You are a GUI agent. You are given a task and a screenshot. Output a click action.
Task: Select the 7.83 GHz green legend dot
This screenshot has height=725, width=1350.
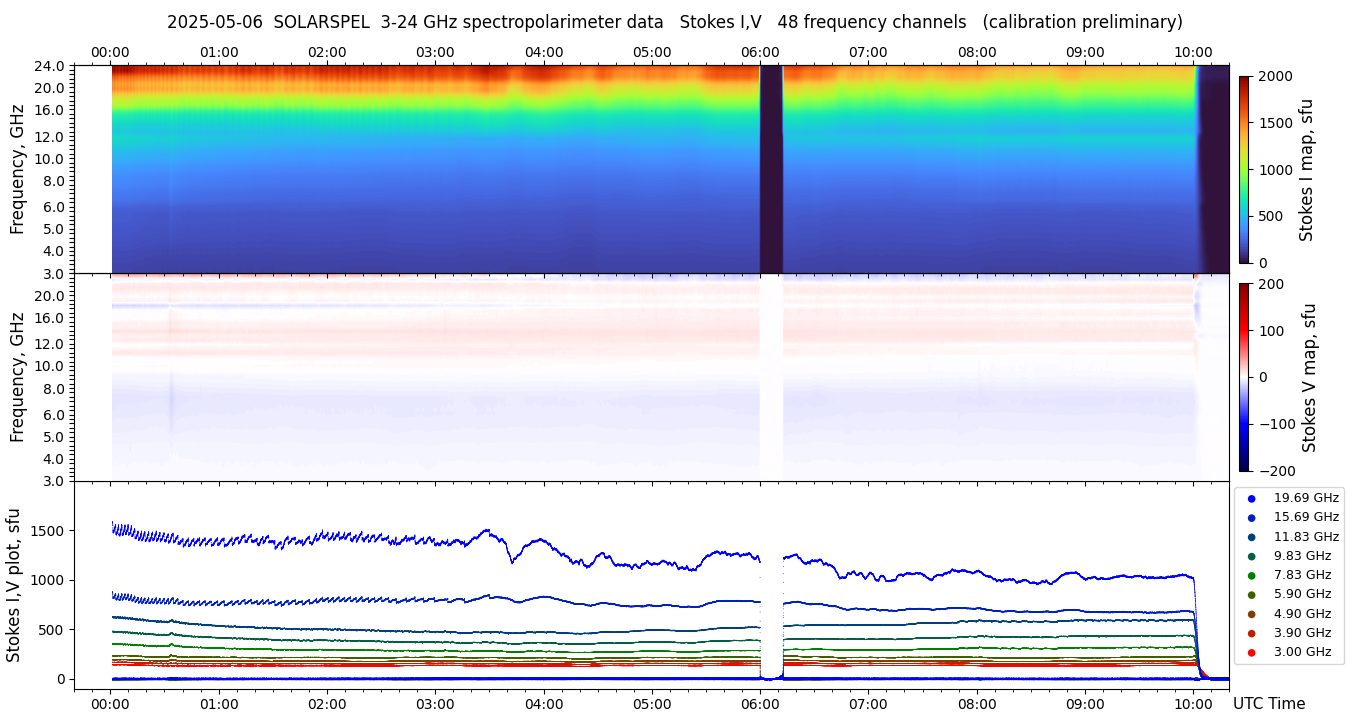coord(1251,575)
